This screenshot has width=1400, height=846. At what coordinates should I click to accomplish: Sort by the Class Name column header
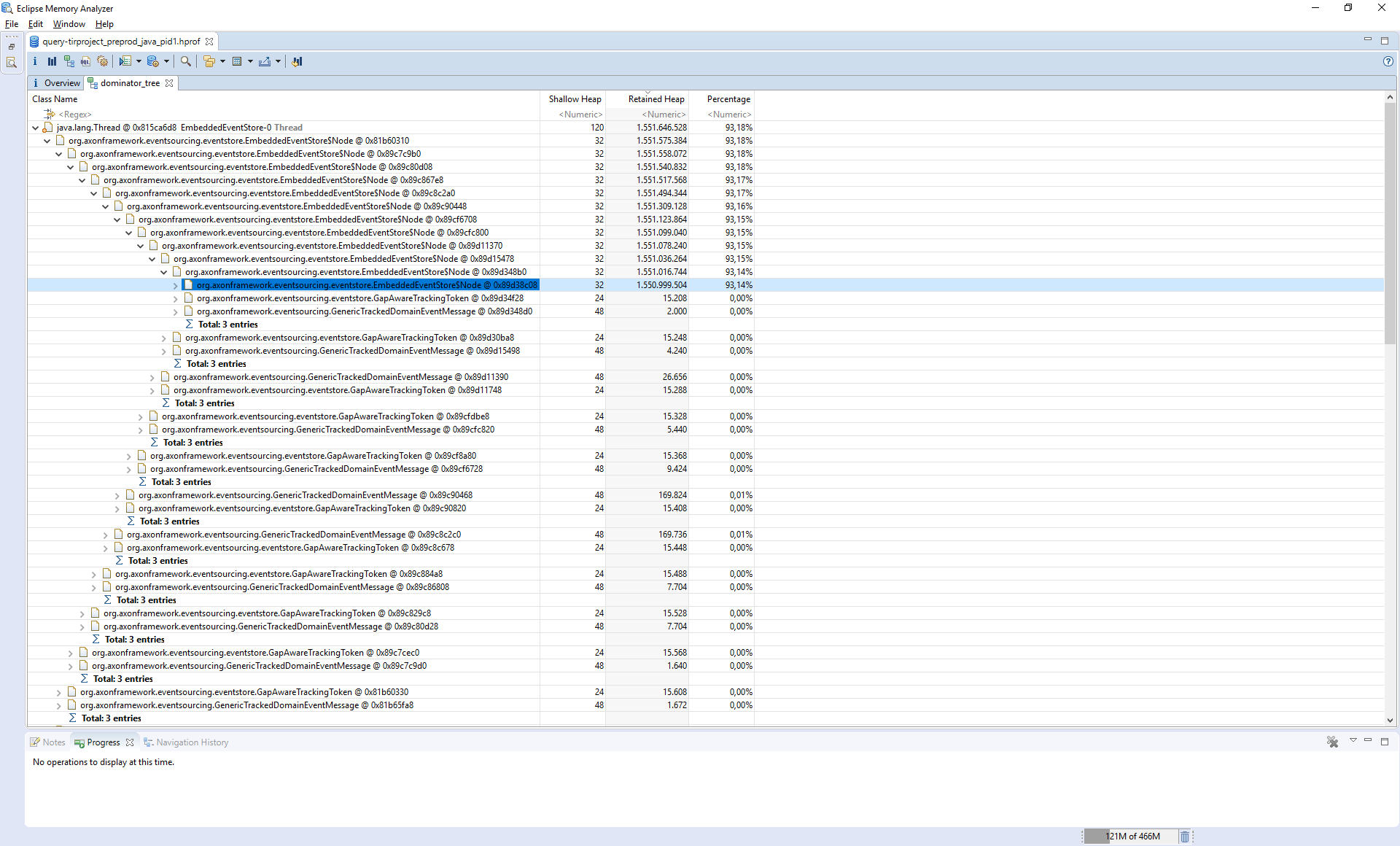(x=284, y=99)
